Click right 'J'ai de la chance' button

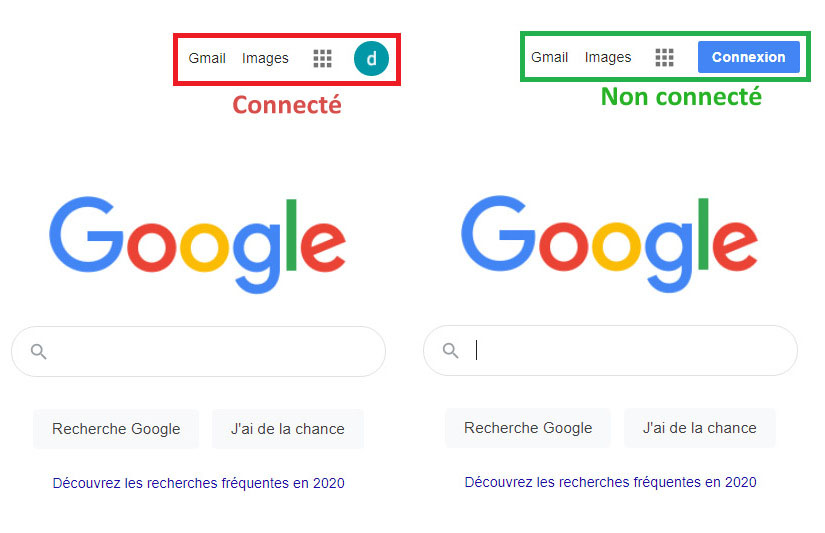[x=700, y=428]
